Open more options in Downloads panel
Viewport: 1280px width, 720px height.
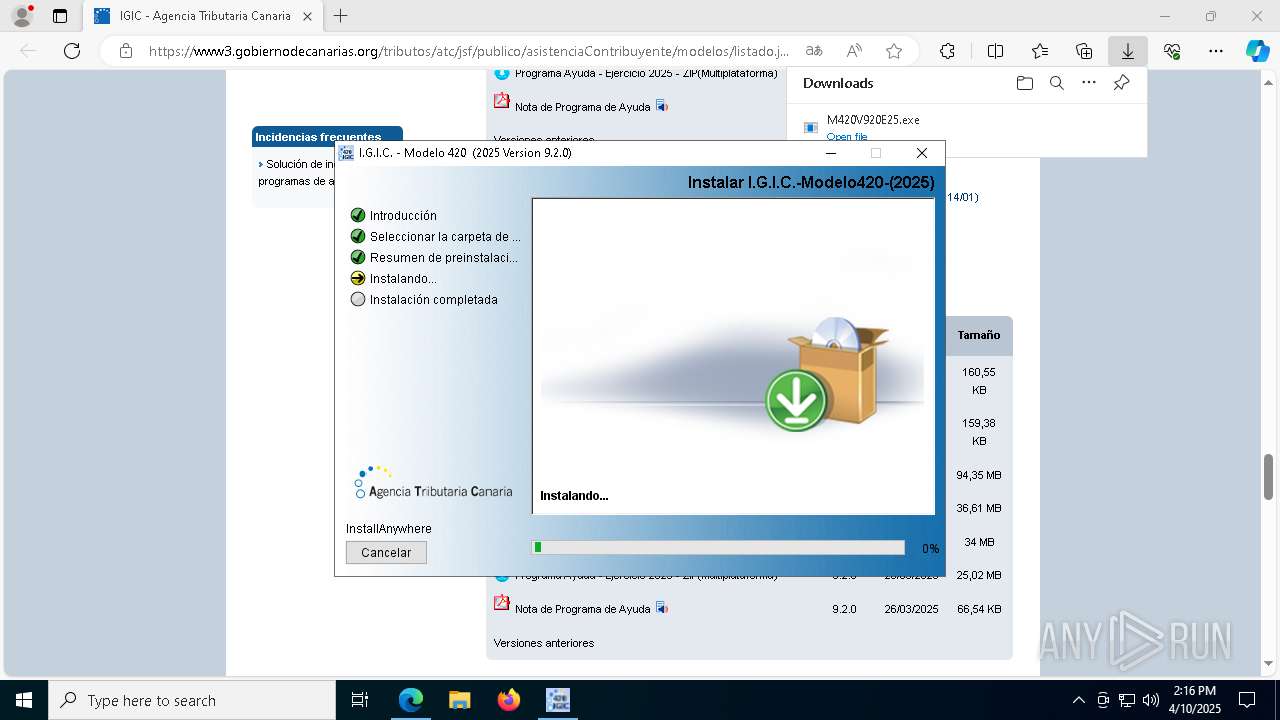pyautogui.click(x=1089, y=83)
